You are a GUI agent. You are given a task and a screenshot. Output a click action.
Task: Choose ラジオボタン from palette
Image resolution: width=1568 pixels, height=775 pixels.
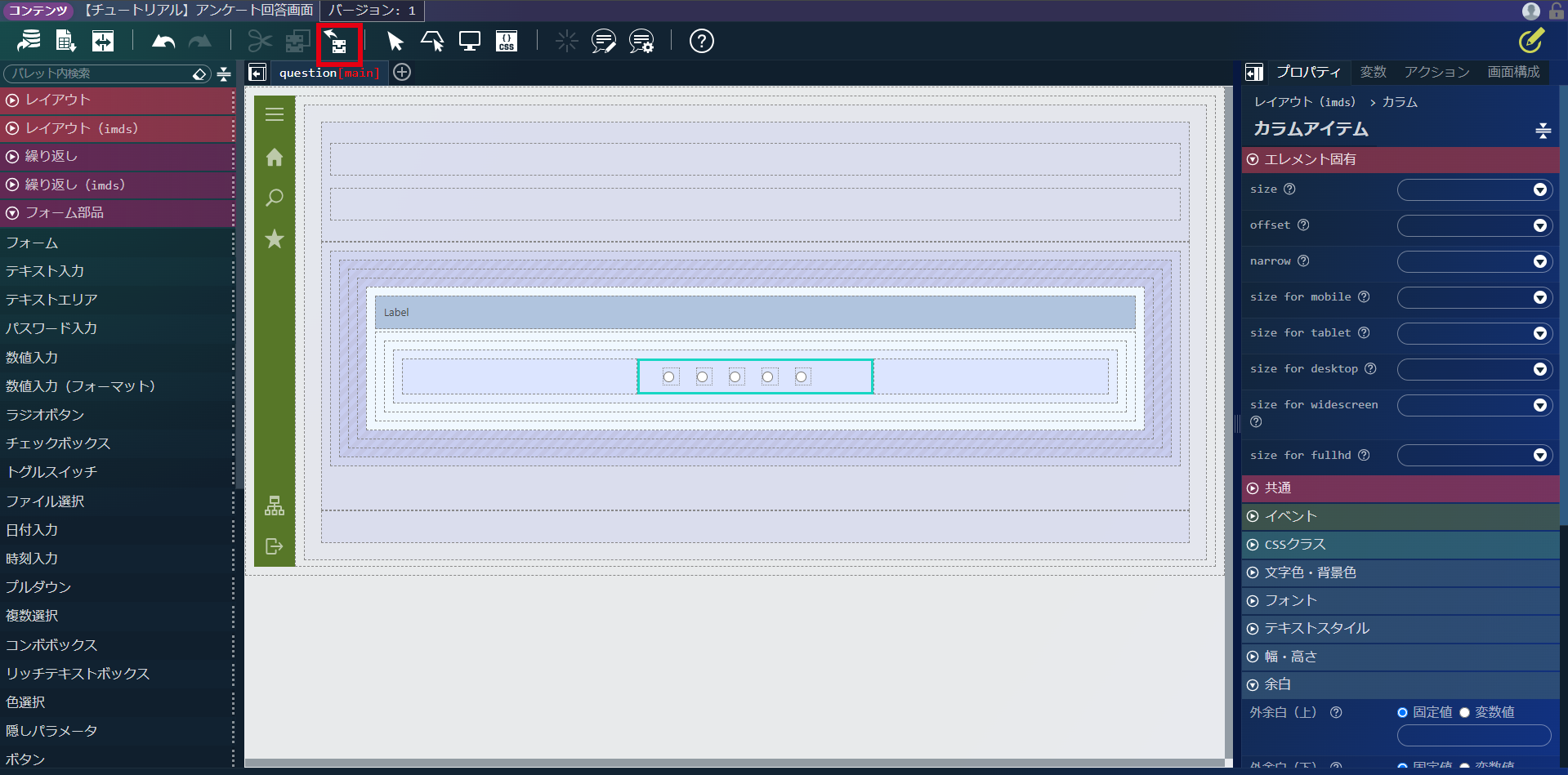tap(45, 415)
